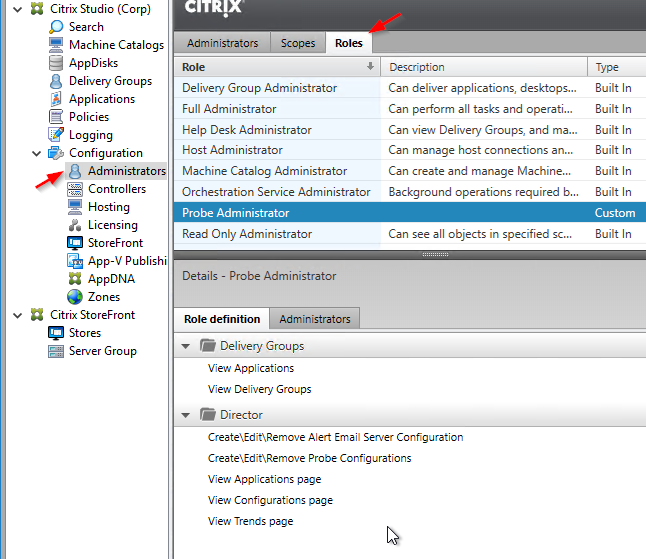Image resolution: width=646 pixels, height=559 pixels.
Task: Click Create\Edit\Remove Probe Configurations permission
Action: [309, 458]
